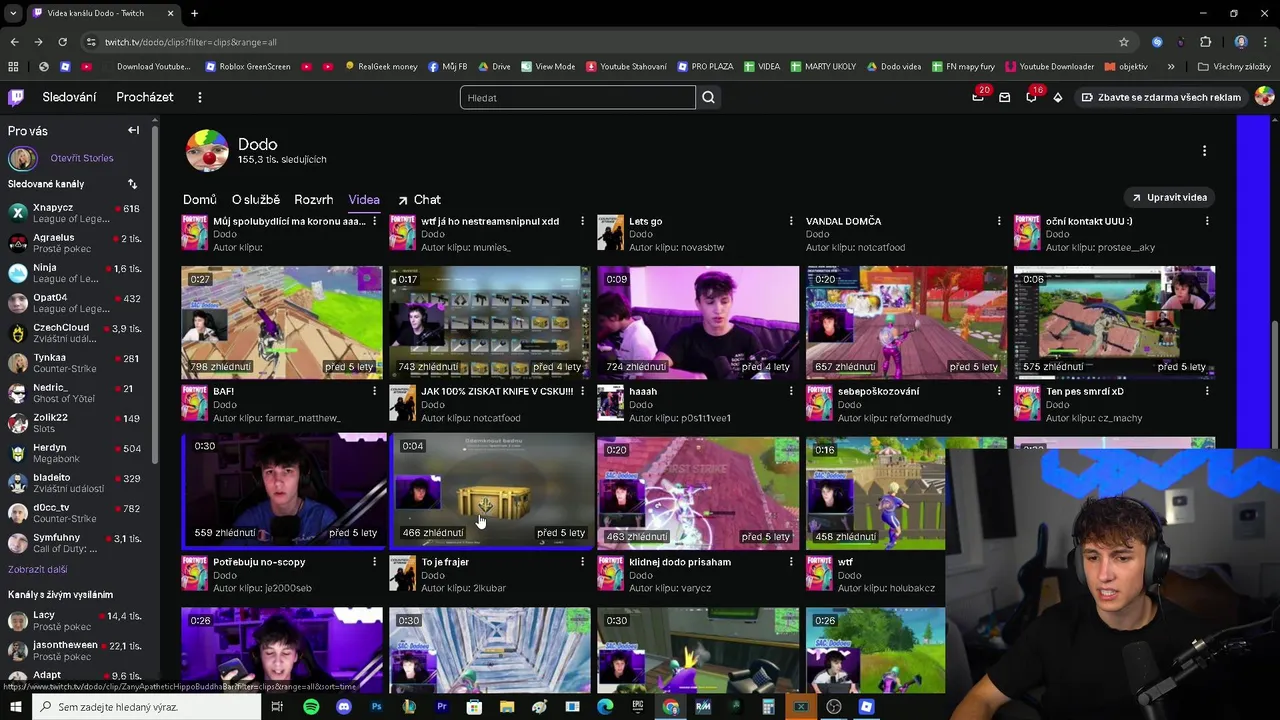Switch to the Domů tab

click(x=199, y=200)
